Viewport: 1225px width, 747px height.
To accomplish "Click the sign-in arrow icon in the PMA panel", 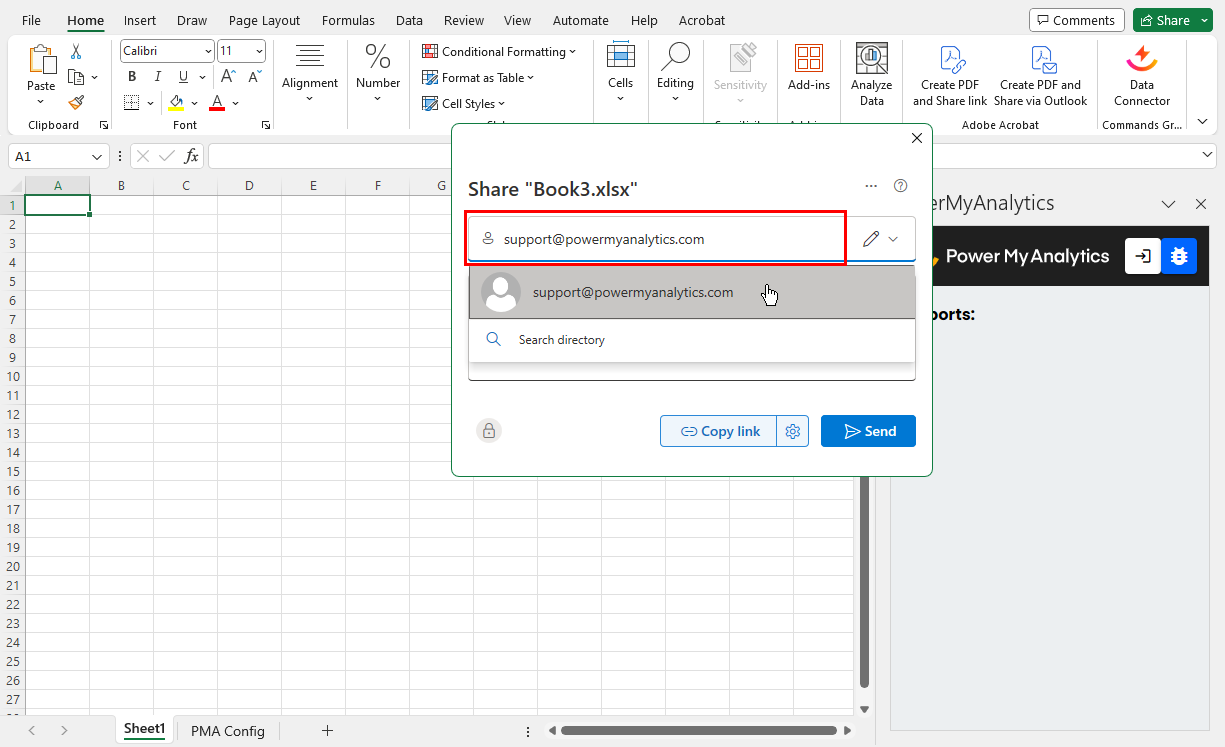I will 1142,256.
